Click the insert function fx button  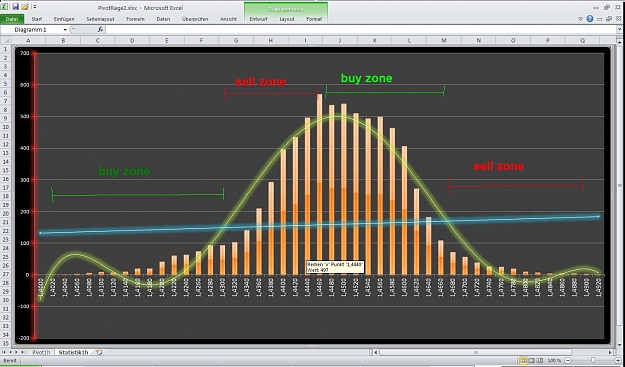tap(100, 30)
